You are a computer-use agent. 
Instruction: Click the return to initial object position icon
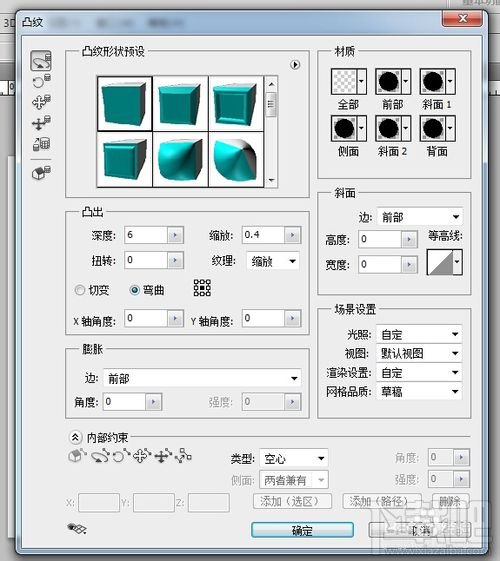pos(41,173)
